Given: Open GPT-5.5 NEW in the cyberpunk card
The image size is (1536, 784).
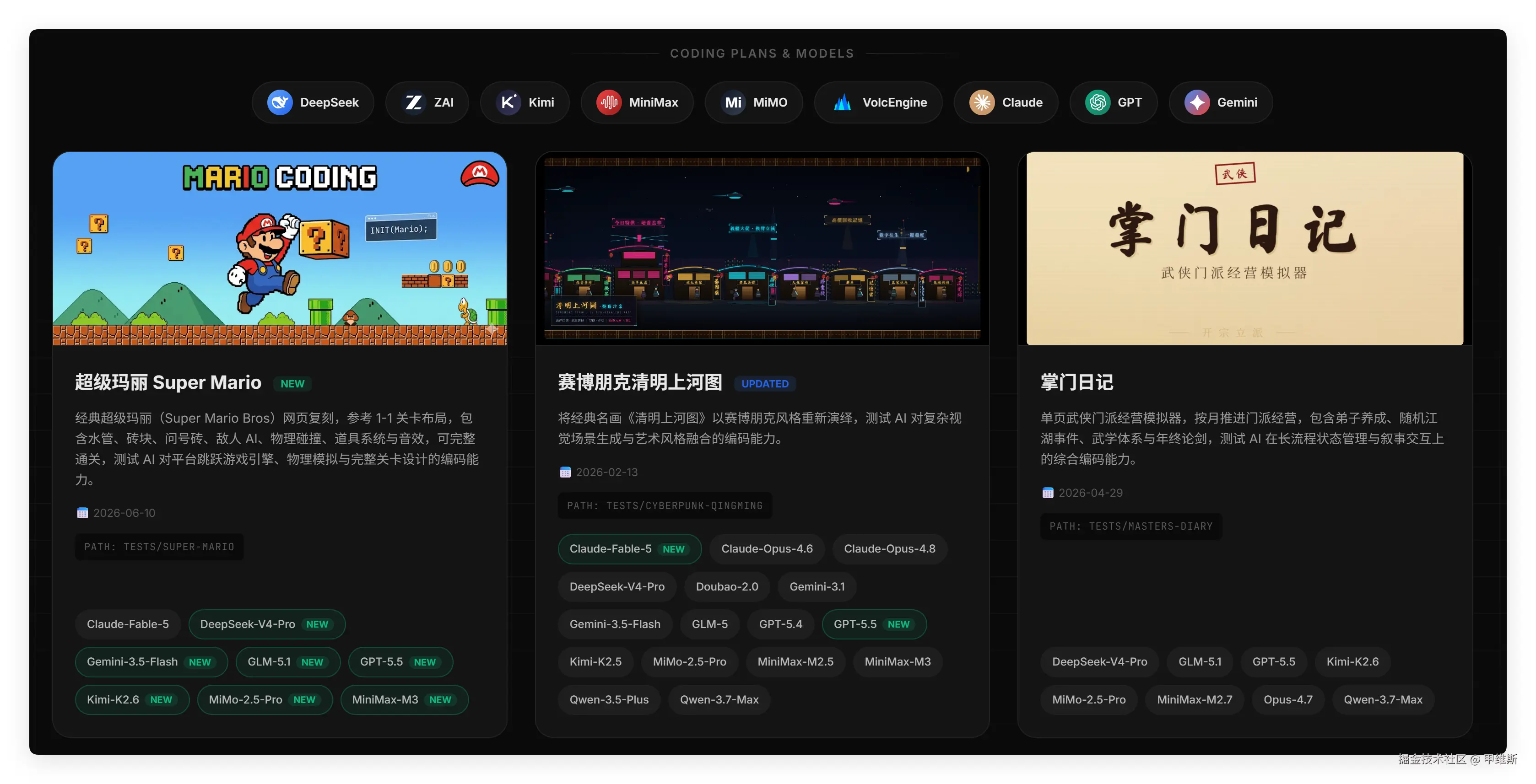Looking at the screenshot, I should coord(874,624).
